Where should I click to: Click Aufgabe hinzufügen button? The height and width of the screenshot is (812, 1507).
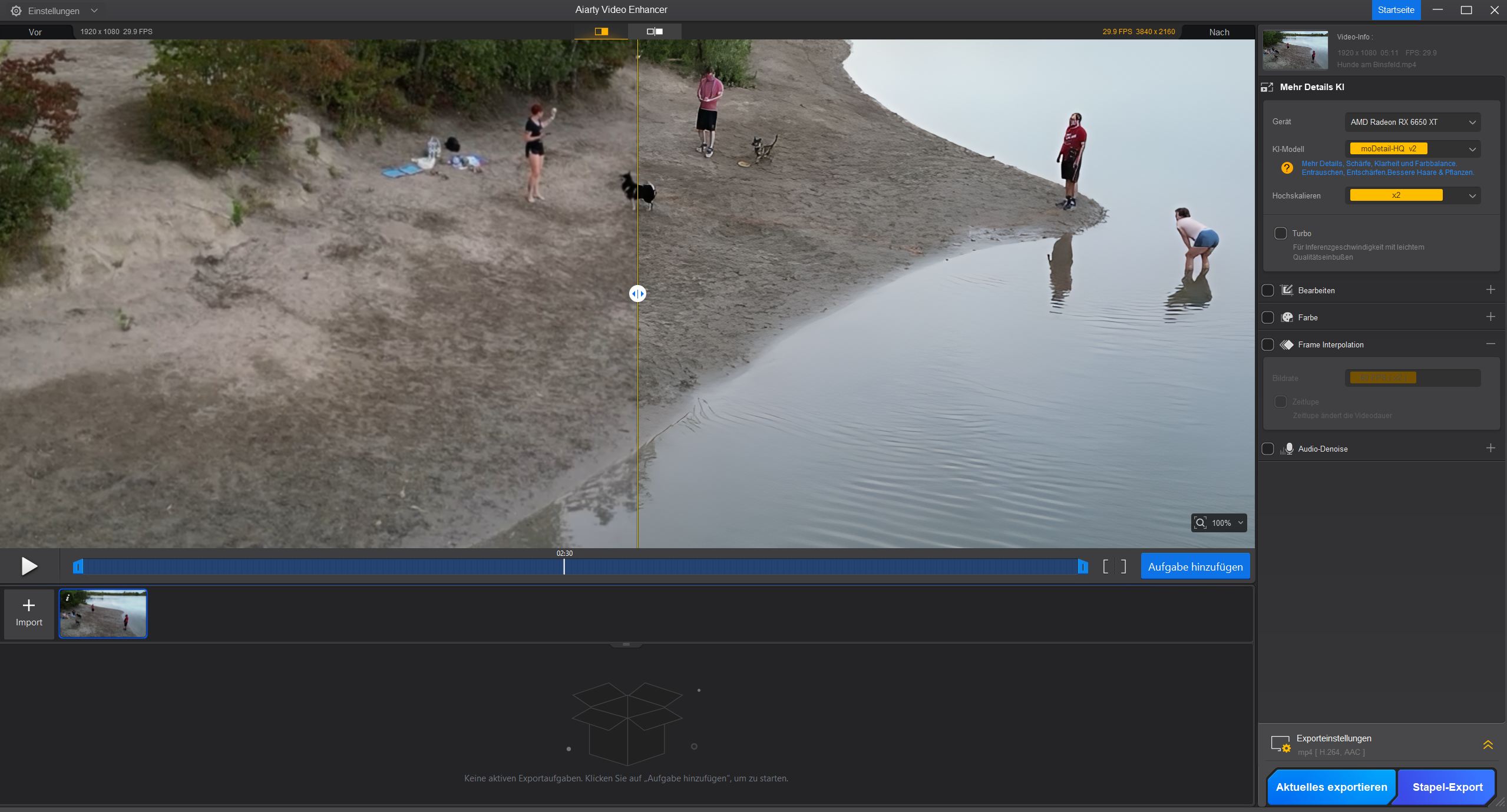pos(1195,566)
